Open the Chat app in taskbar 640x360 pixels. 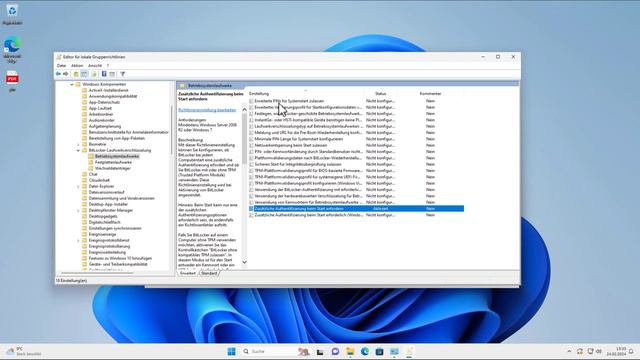point(335,351)
